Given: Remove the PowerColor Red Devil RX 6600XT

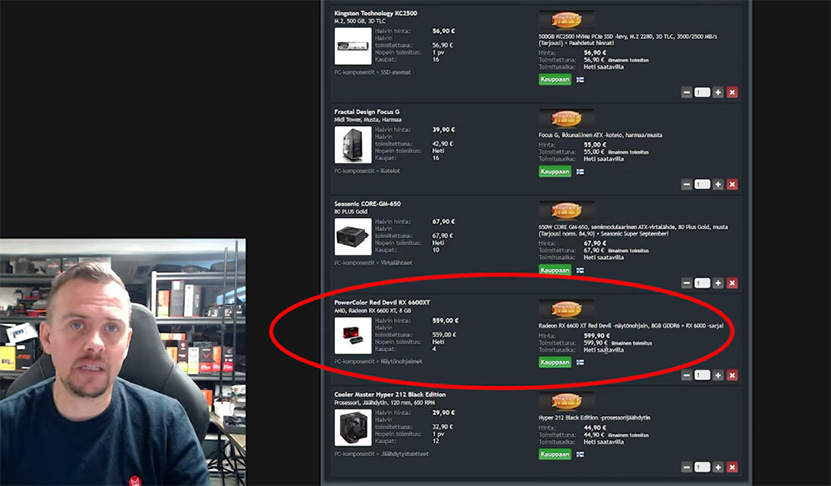Looking at the screenshot, I should tap(732, 375).
